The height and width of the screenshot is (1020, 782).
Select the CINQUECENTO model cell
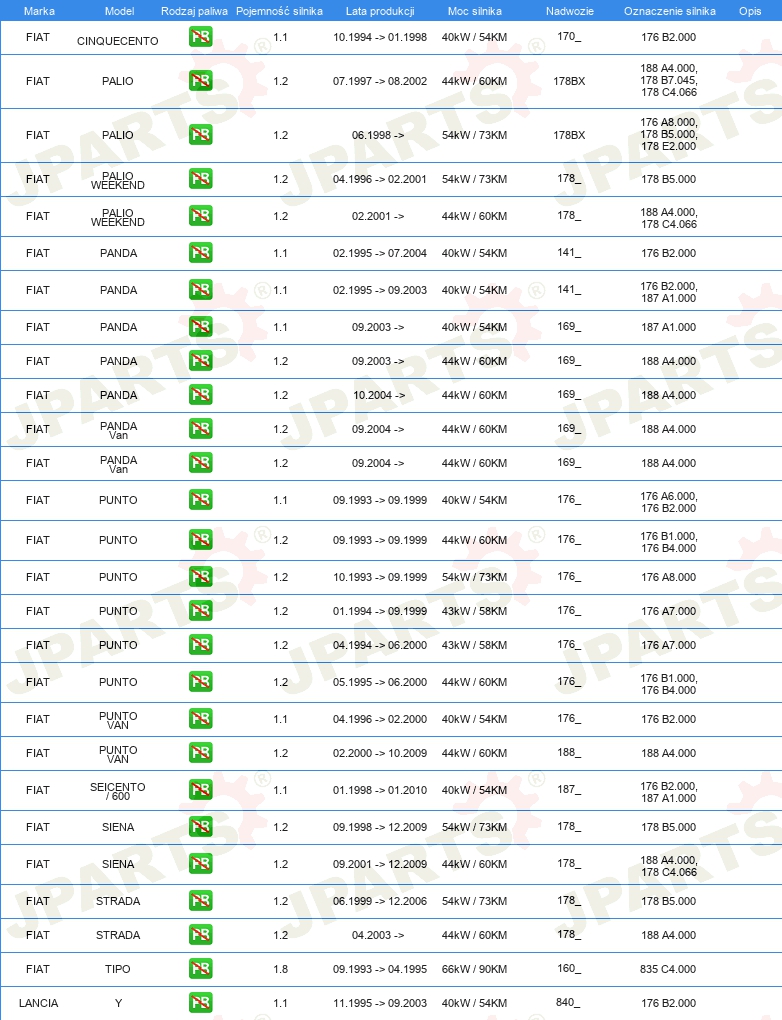[118, 41]
